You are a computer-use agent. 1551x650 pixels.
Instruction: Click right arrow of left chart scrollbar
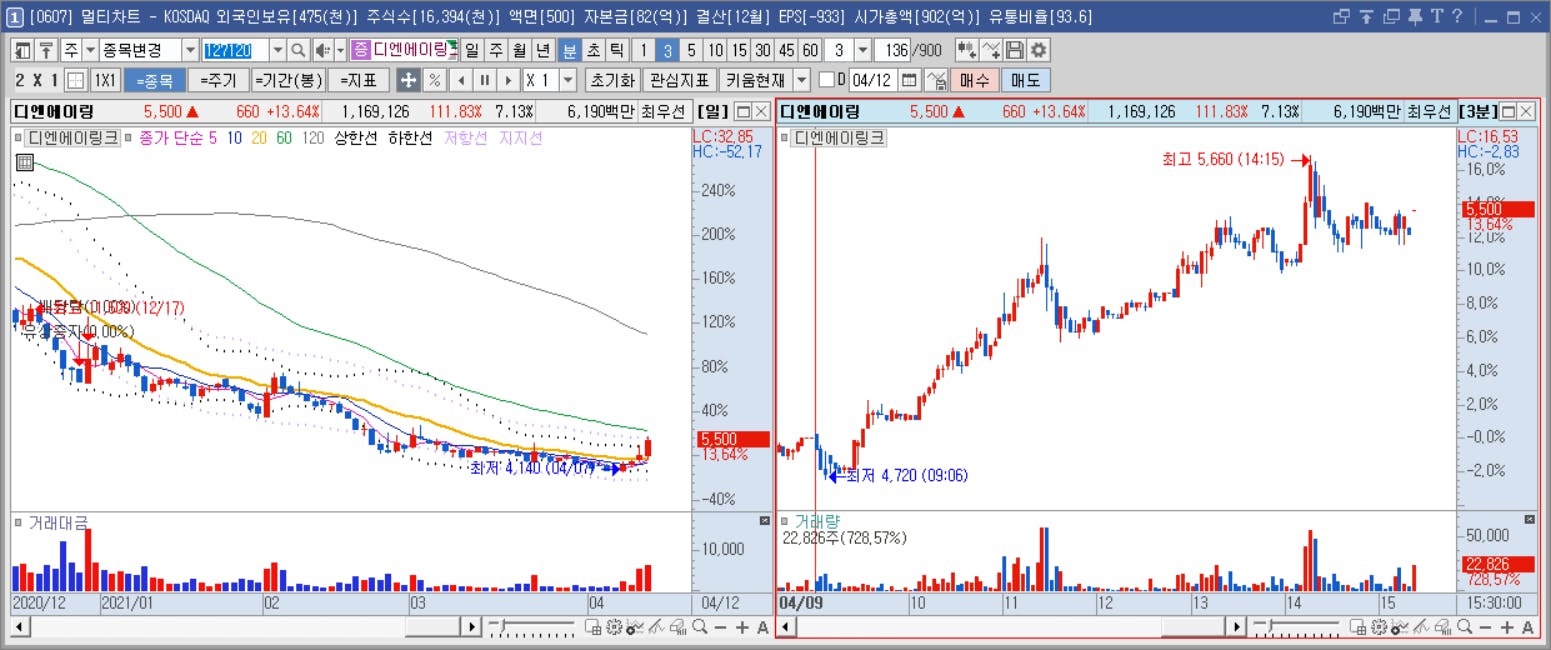pos(472,627)
